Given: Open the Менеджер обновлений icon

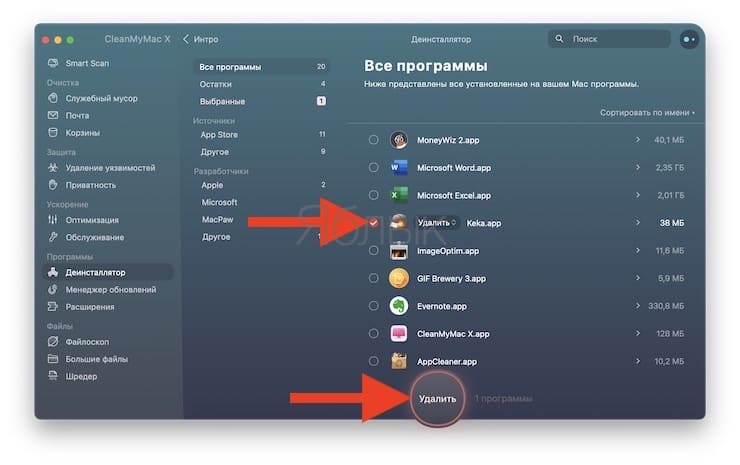Looking at the screenshot, I should 53,289.
